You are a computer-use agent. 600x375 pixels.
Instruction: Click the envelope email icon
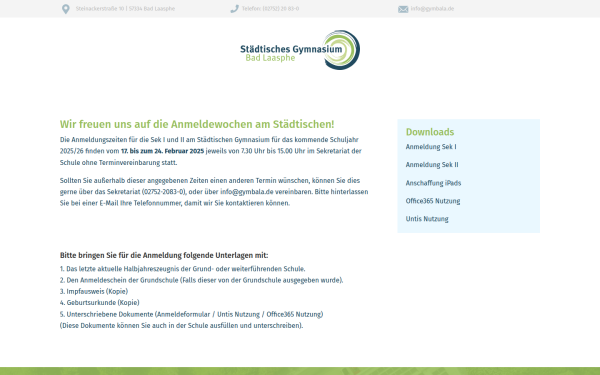coord(403,9)
